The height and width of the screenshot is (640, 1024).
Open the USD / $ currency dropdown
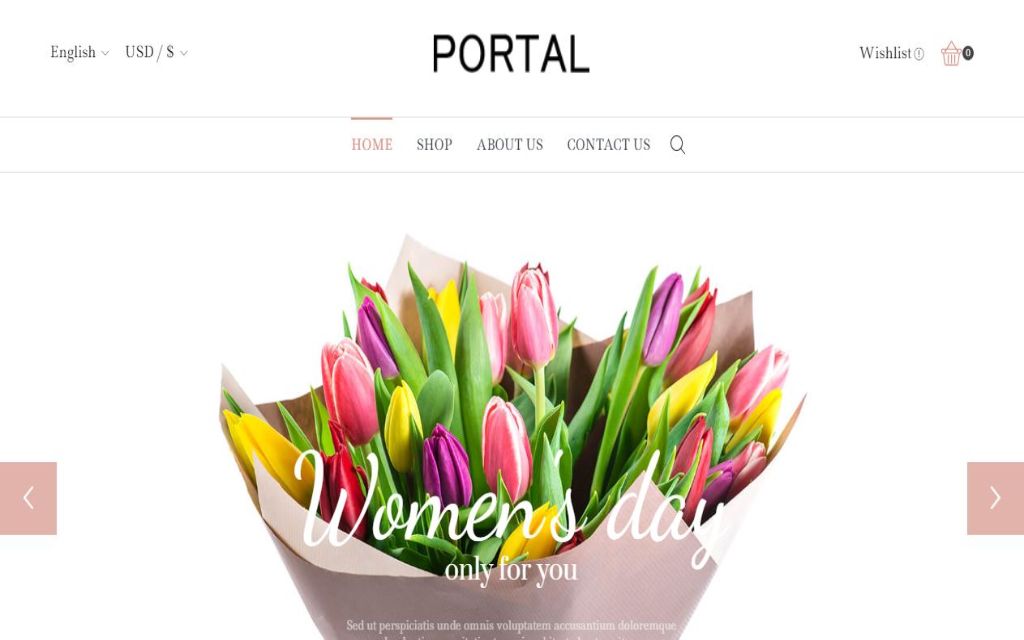point(156,52)
